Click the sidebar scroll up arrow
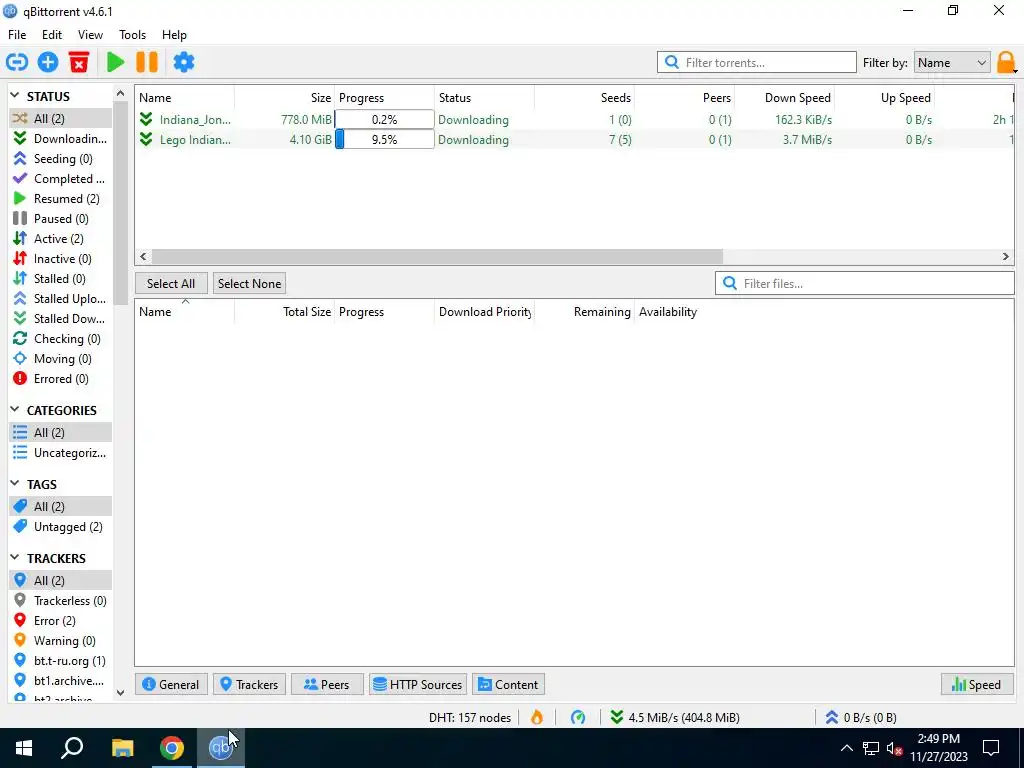This screenshot has height=768, width=1024. click(x=120, y=94)
